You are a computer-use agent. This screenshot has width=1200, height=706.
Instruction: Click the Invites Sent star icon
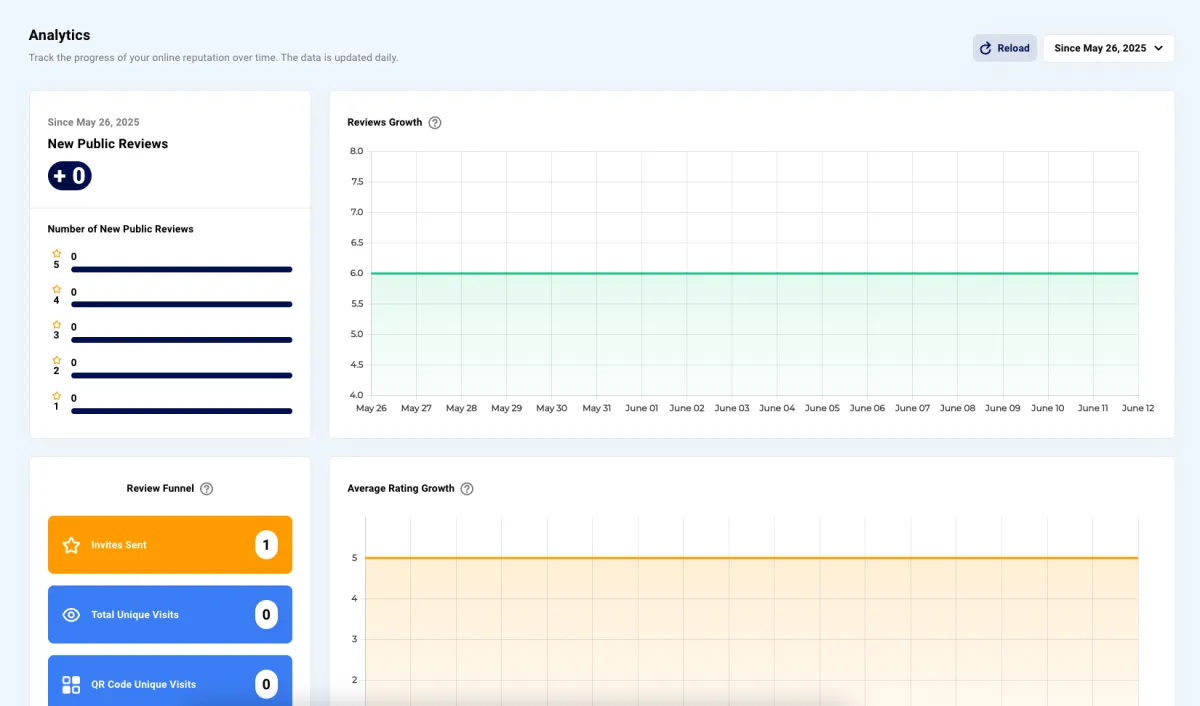[71, 545]
